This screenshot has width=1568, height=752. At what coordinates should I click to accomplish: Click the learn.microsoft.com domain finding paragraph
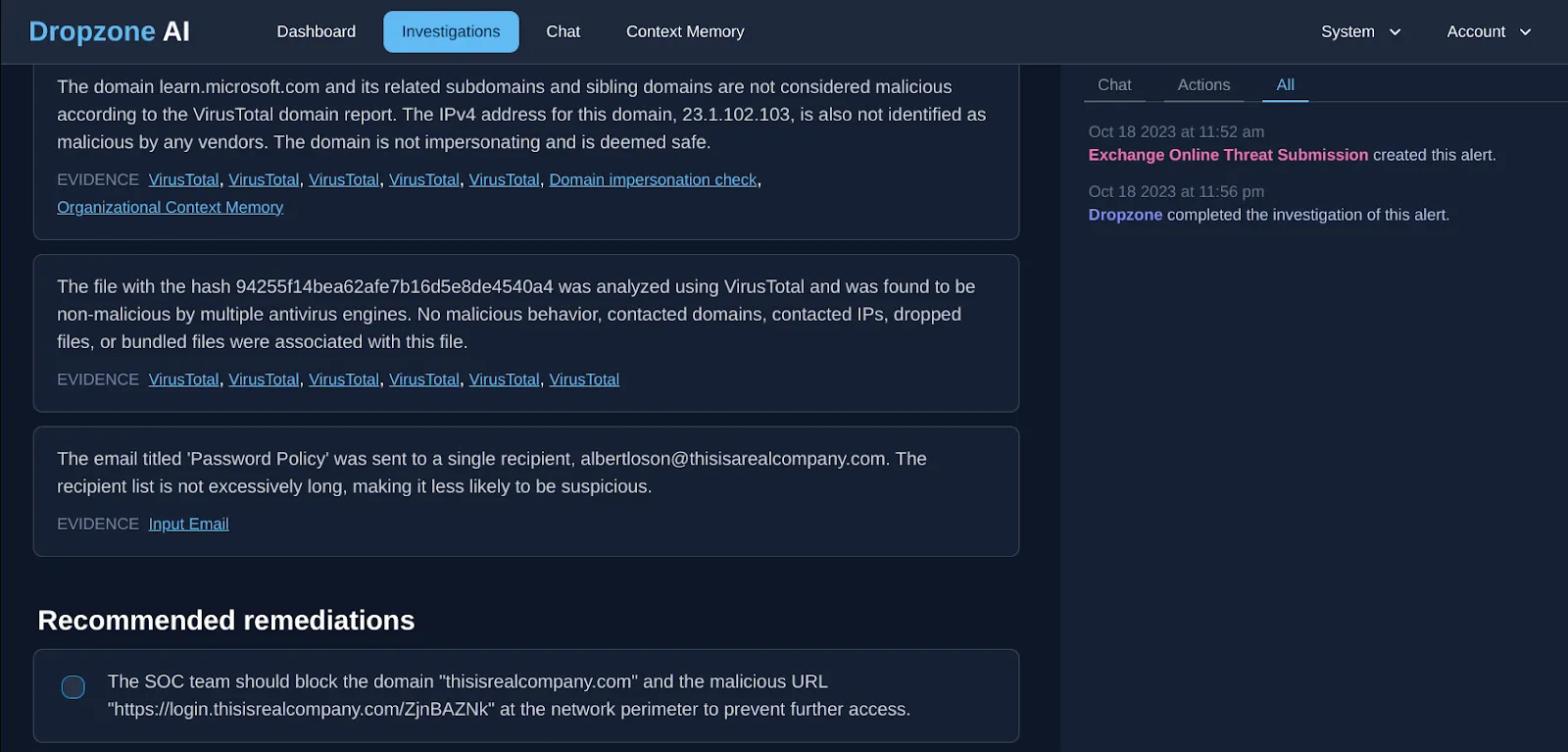(521, 115)
